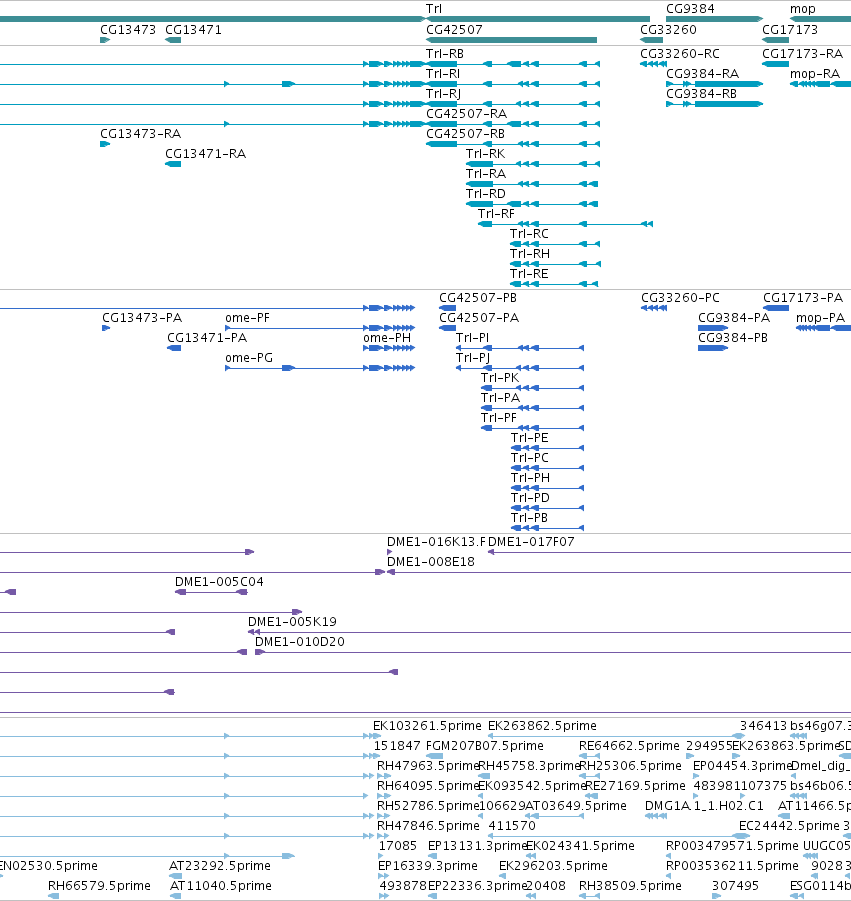This screenshot has height=901, width=851.
Task: Click transcript CG42507-RB label
Action: [x=465, y=133]
